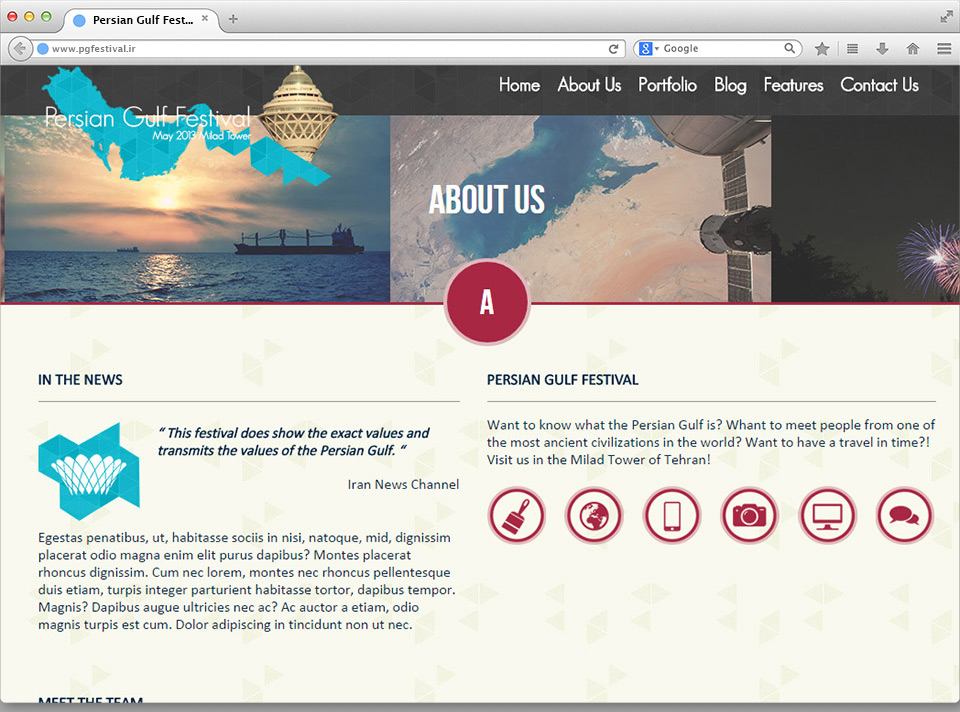This screenshot has height=712, width=960.
Task: Reload the page with the refresh icon
Action: pos(613,48)
